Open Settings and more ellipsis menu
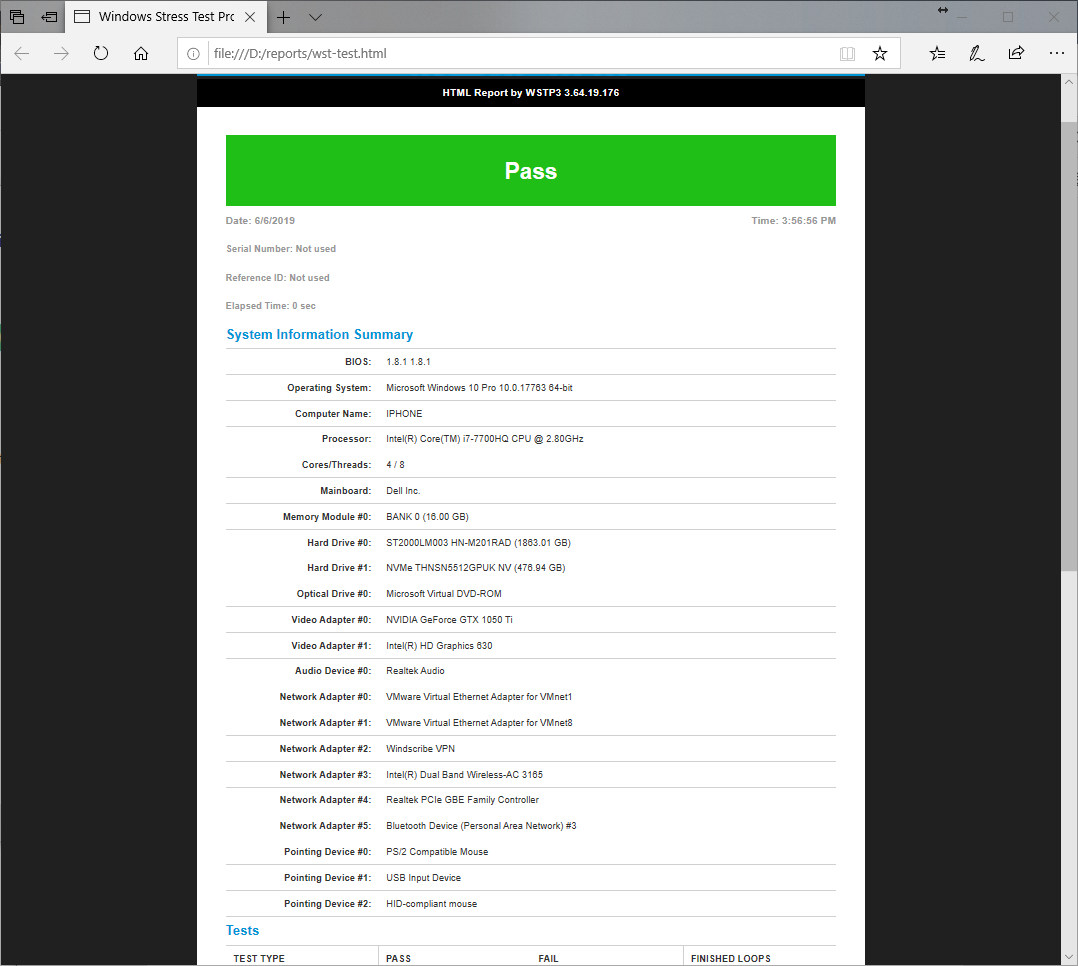The height and width of the screenshot is (966, 1078). [1056, 54]
